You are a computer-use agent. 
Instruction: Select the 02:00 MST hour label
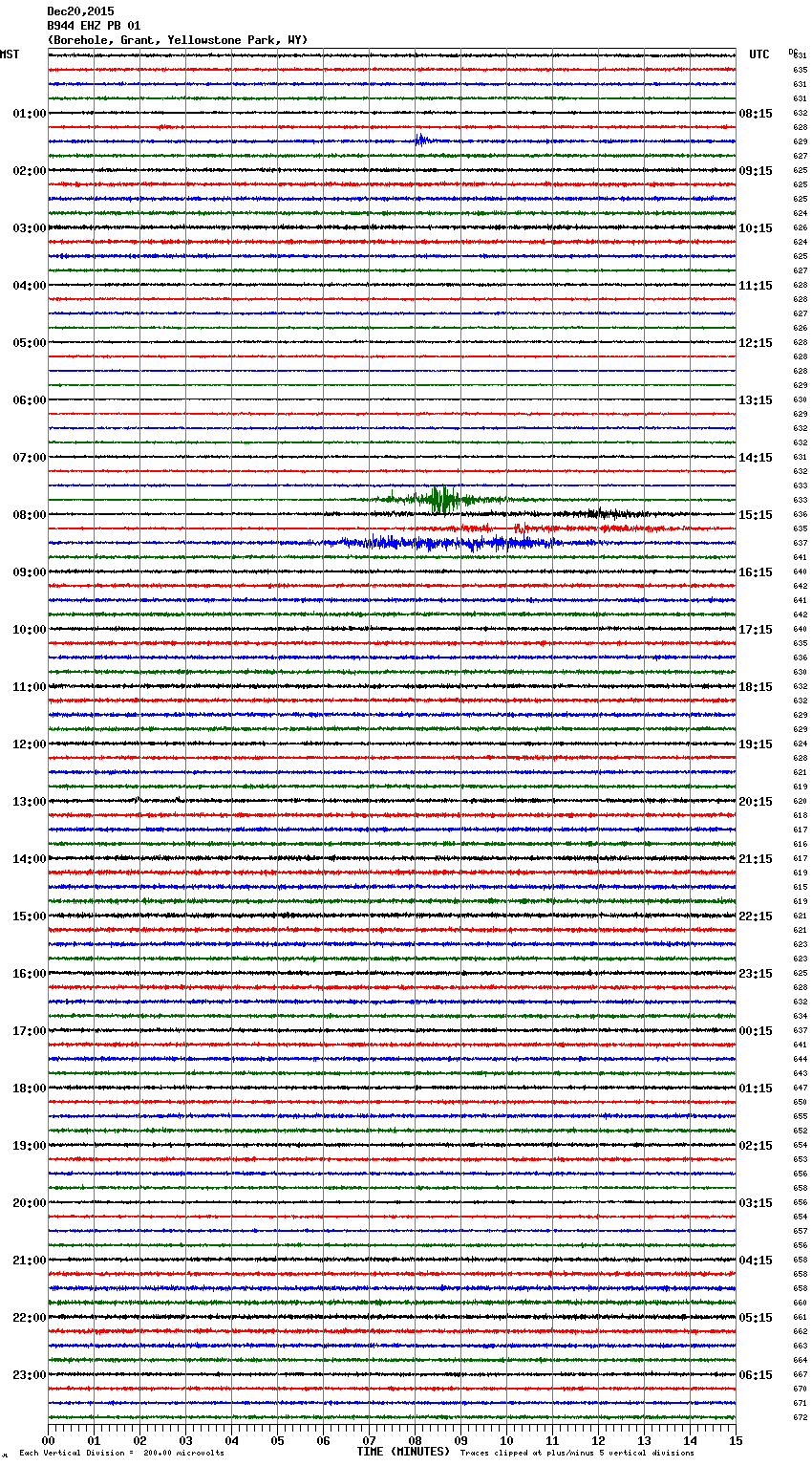point(30,171)
